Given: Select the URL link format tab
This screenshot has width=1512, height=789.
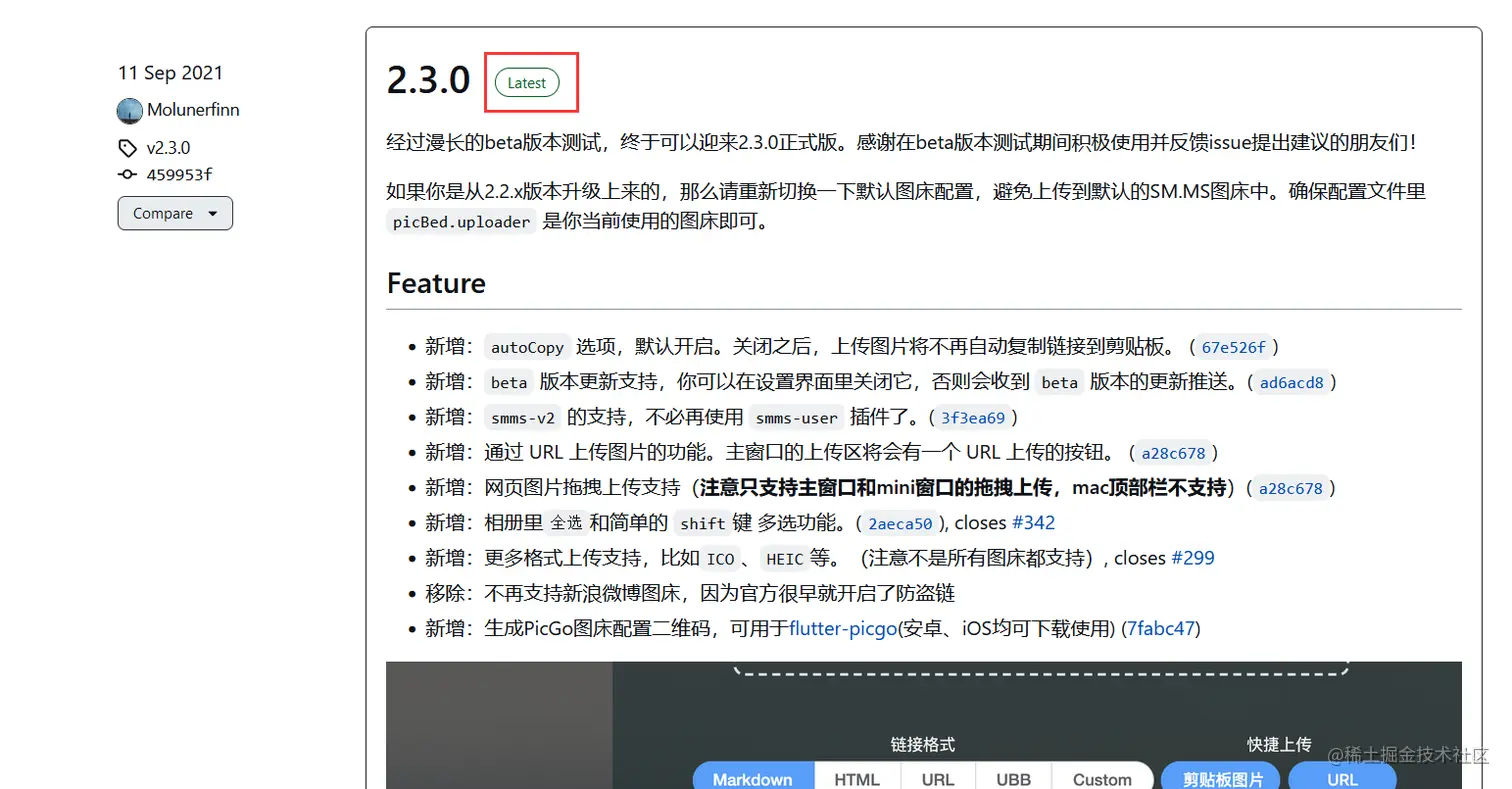Looking at the screenshot, I should [x=938, y=778].
